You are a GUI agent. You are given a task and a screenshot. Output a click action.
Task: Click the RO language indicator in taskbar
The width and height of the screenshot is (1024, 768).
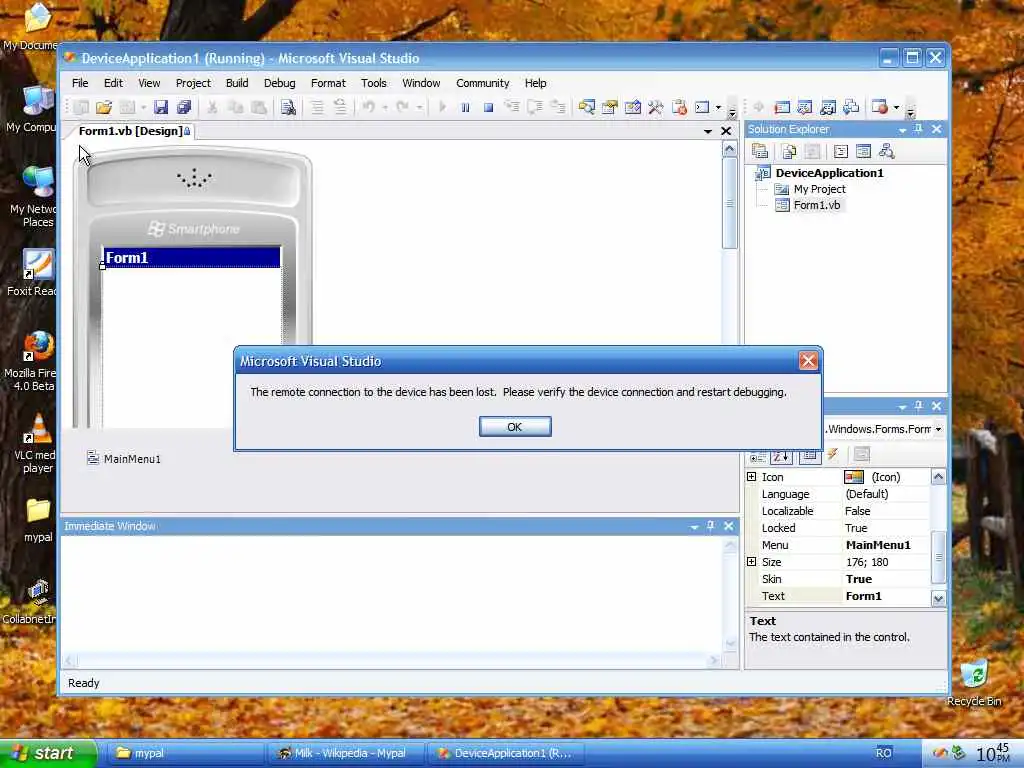click(x=884, y=753)
